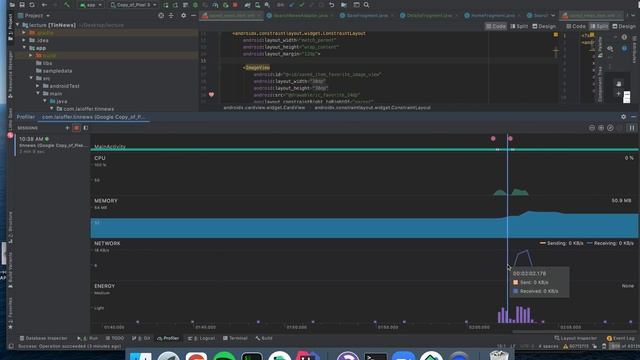Minimize the Profiler tool window

[x=633, y=117]
